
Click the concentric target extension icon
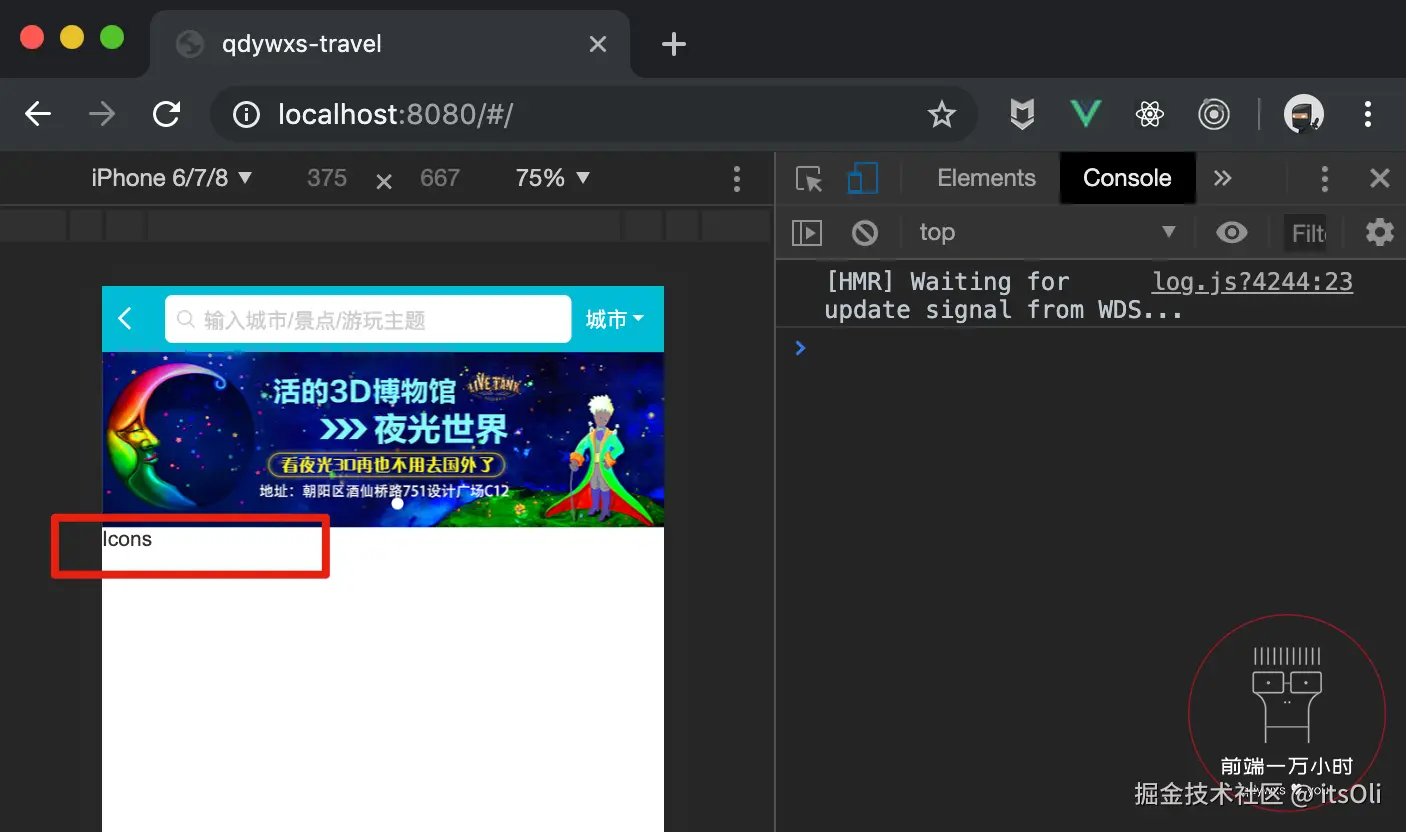pyautogui.click(x=1214, y=115)
